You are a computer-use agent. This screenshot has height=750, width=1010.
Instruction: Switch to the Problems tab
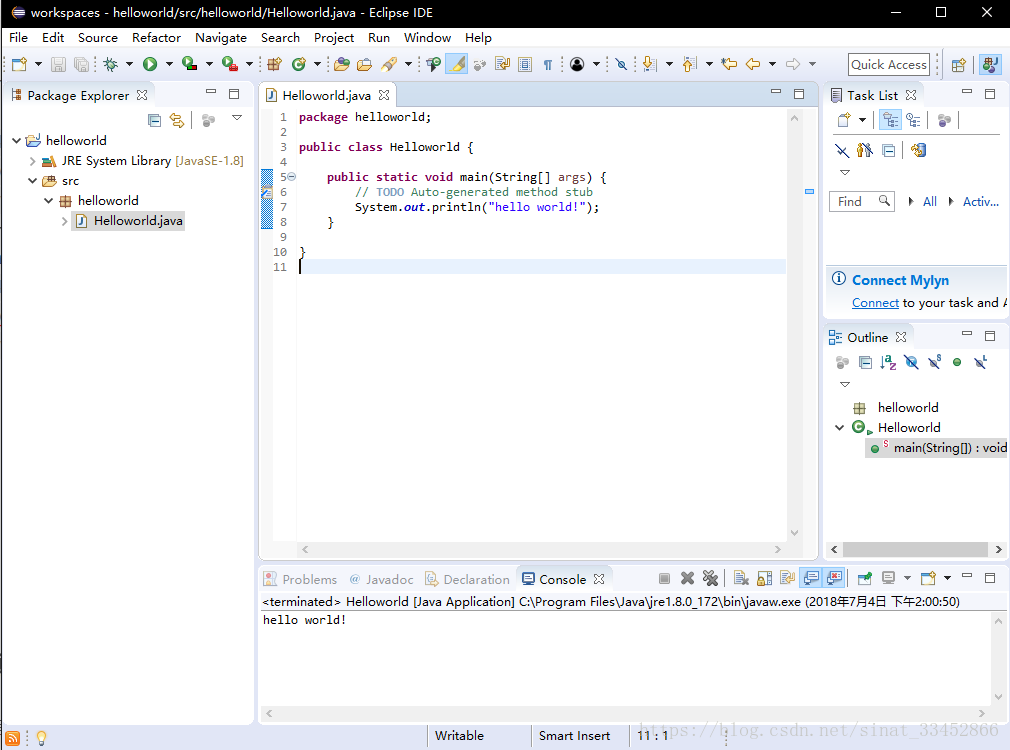[x=300, y=579]
